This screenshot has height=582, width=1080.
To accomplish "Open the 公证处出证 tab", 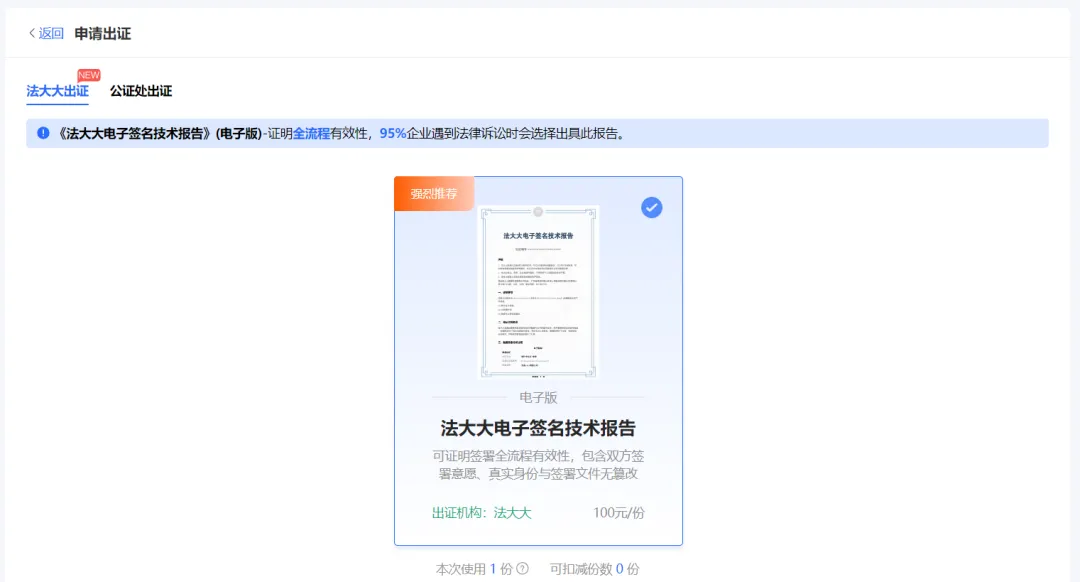I will click(x=141, y=91).
